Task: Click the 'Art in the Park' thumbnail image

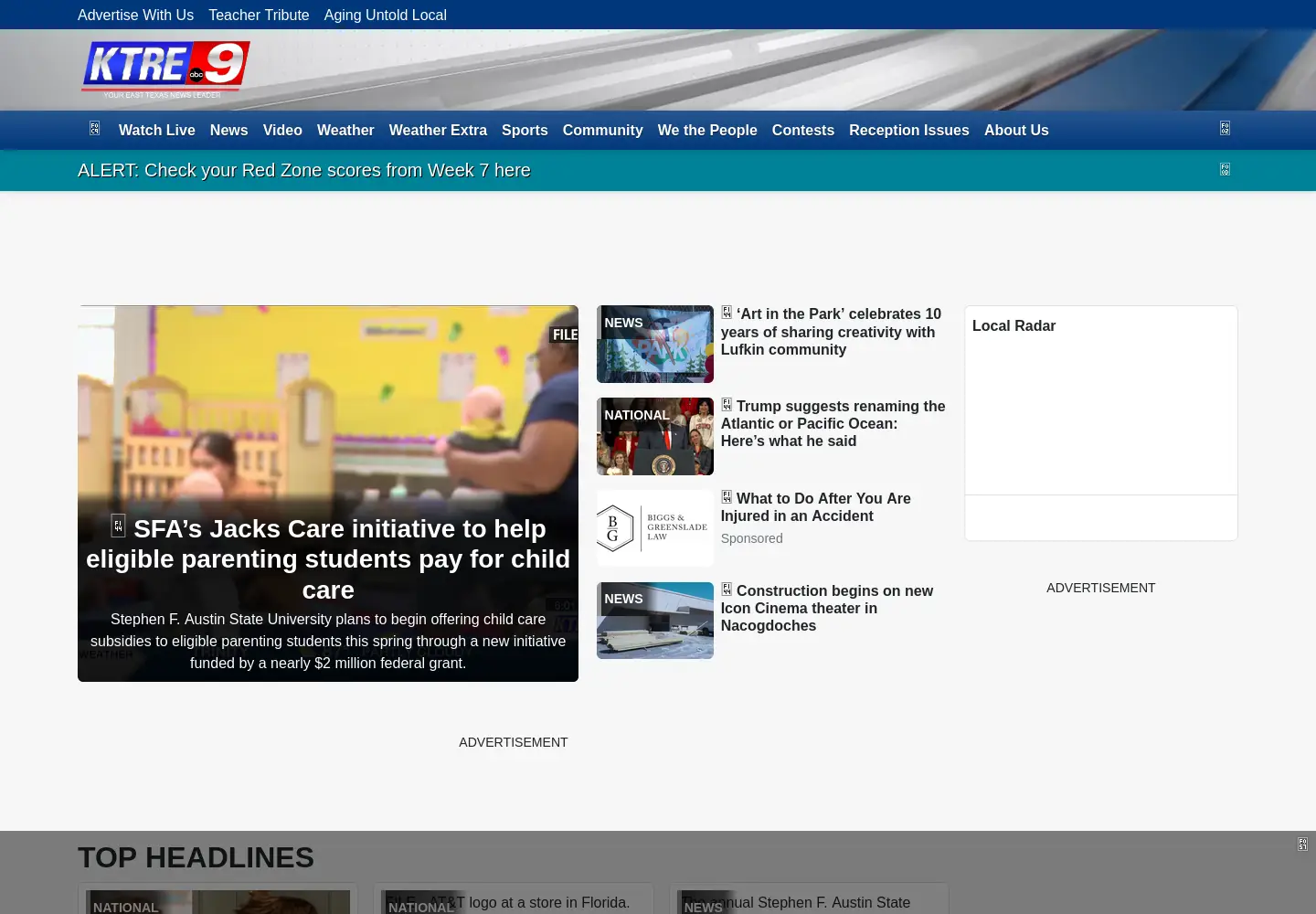Action: [655, 344]
